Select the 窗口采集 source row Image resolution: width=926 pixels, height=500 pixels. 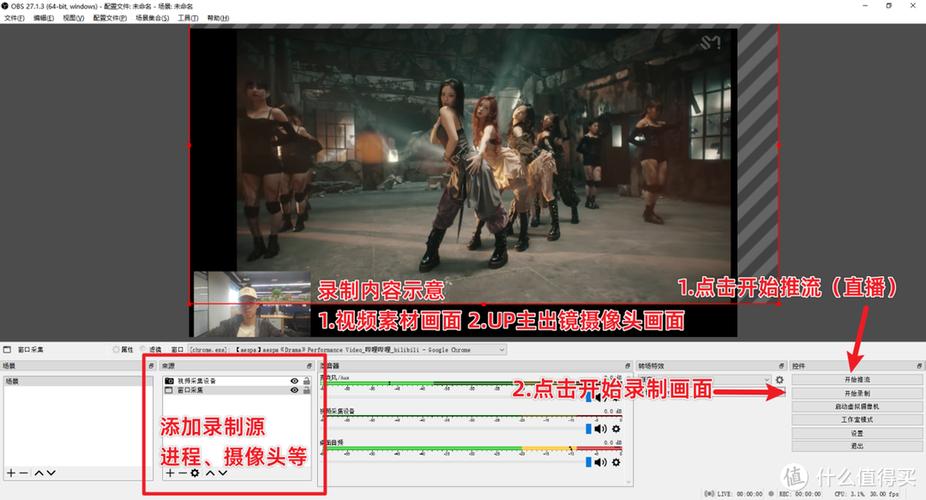click(x=237, y=390)
